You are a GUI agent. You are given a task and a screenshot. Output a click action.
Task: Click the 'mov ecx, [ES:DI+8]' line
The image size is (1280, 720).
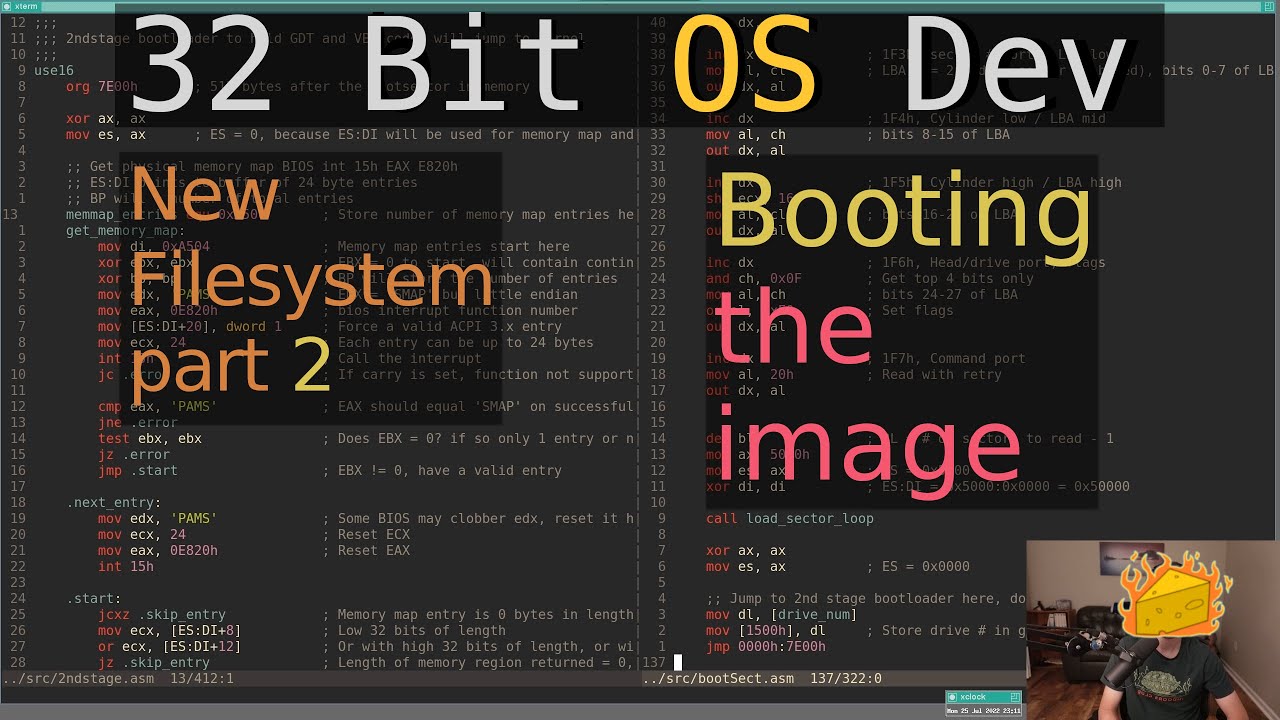click(170, 630)
